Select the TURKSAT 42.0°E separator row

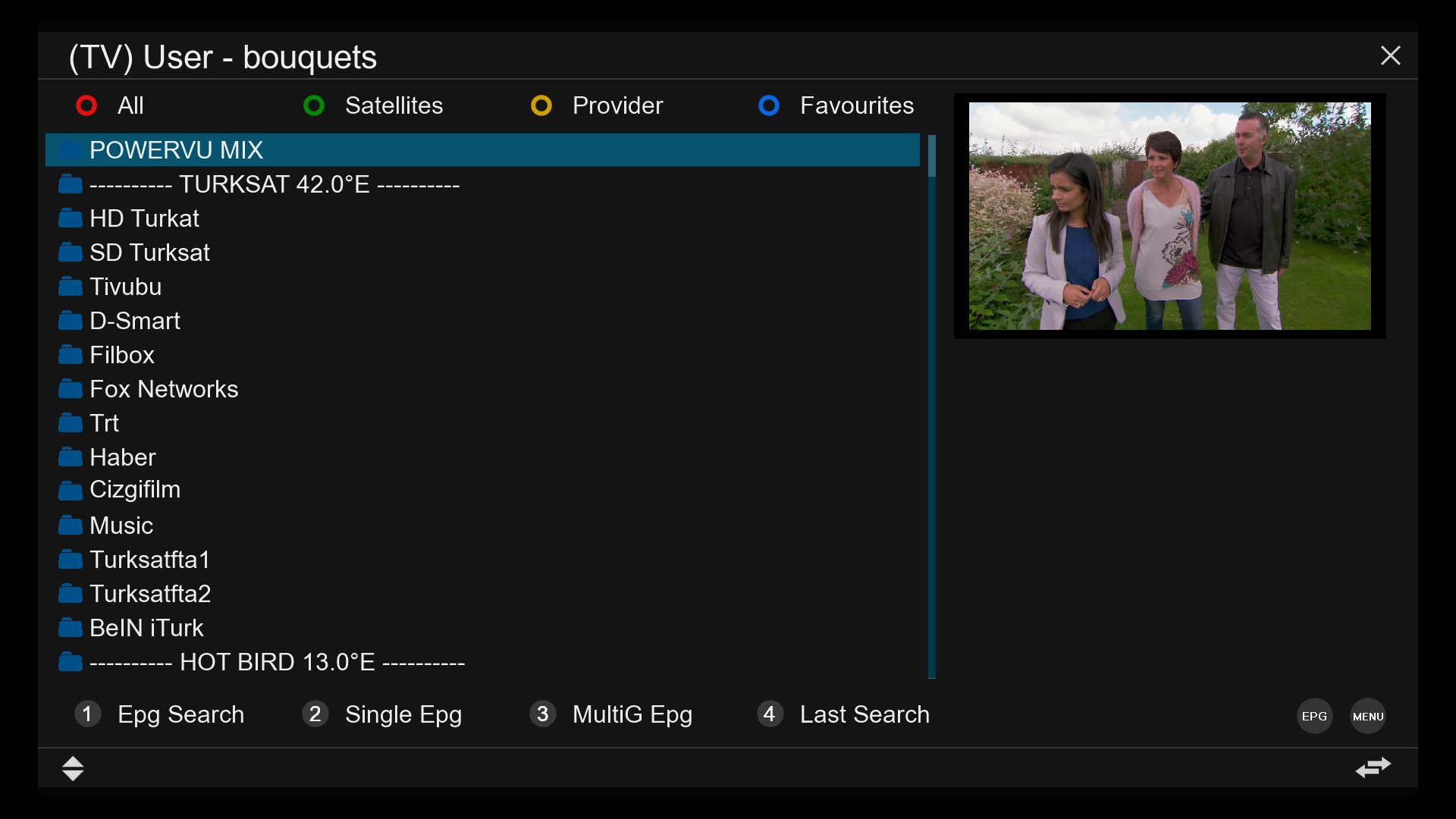pyautogui.click(x=482, y=184)
